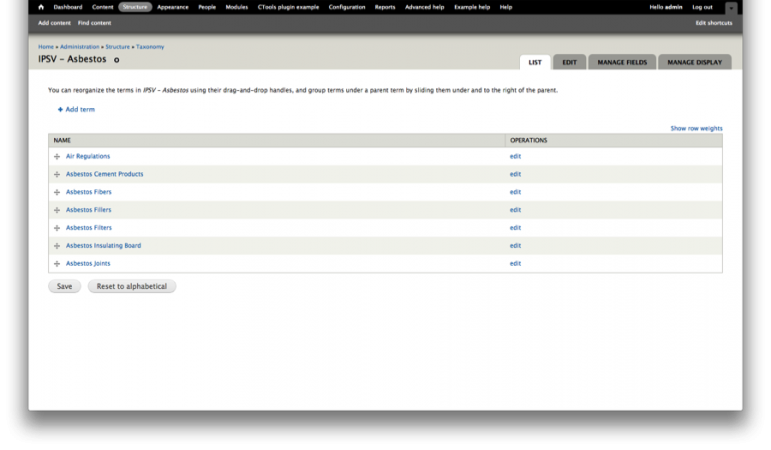
Task: Click Reset to alphabetical
Action: click(x=132, y=286)
